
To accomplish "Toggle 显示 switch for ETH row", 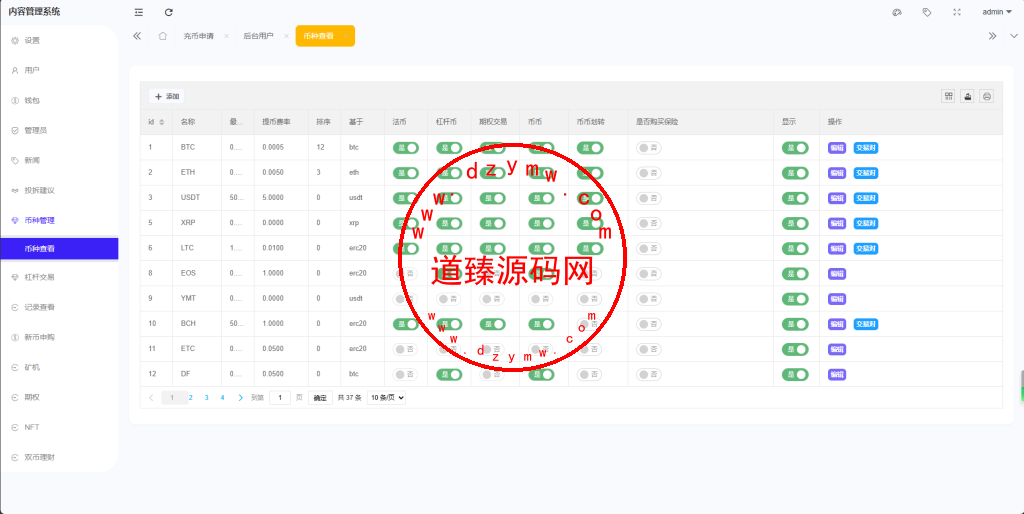I will 795,173.
